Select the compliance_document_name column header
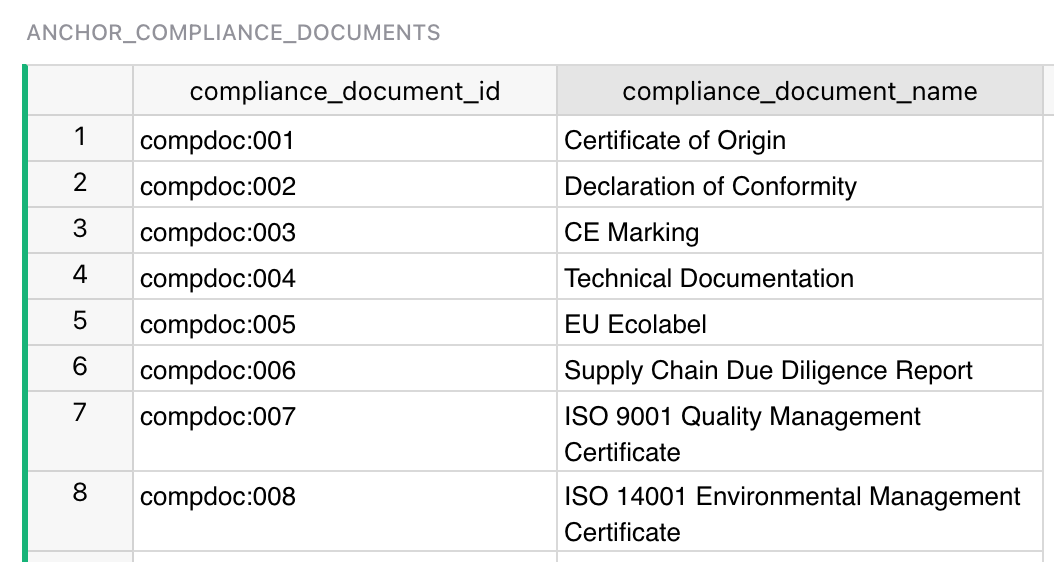The image size is (1054, 562). (799, 92)
